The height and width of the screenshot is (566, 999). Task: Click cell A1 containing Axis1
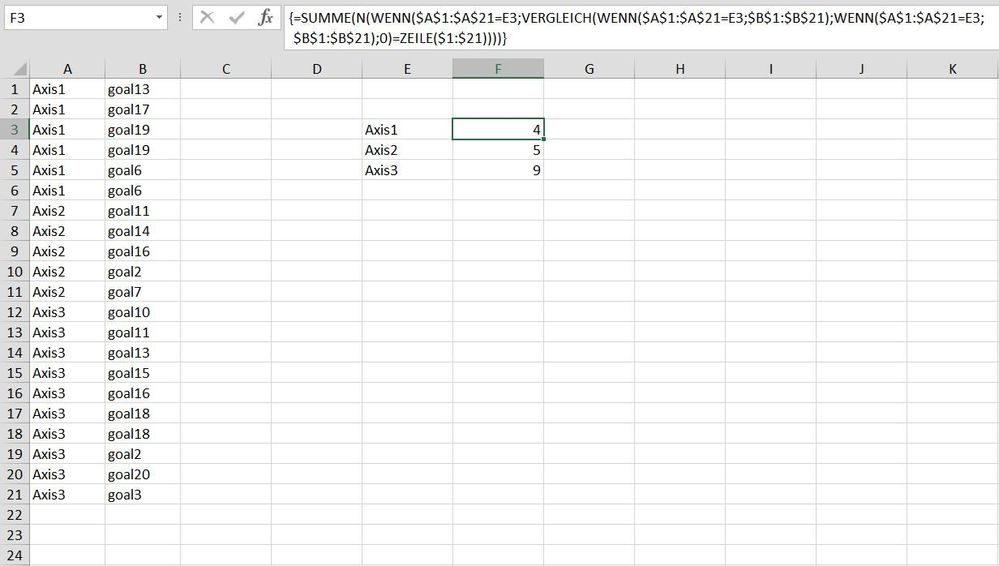click(68, 89)
